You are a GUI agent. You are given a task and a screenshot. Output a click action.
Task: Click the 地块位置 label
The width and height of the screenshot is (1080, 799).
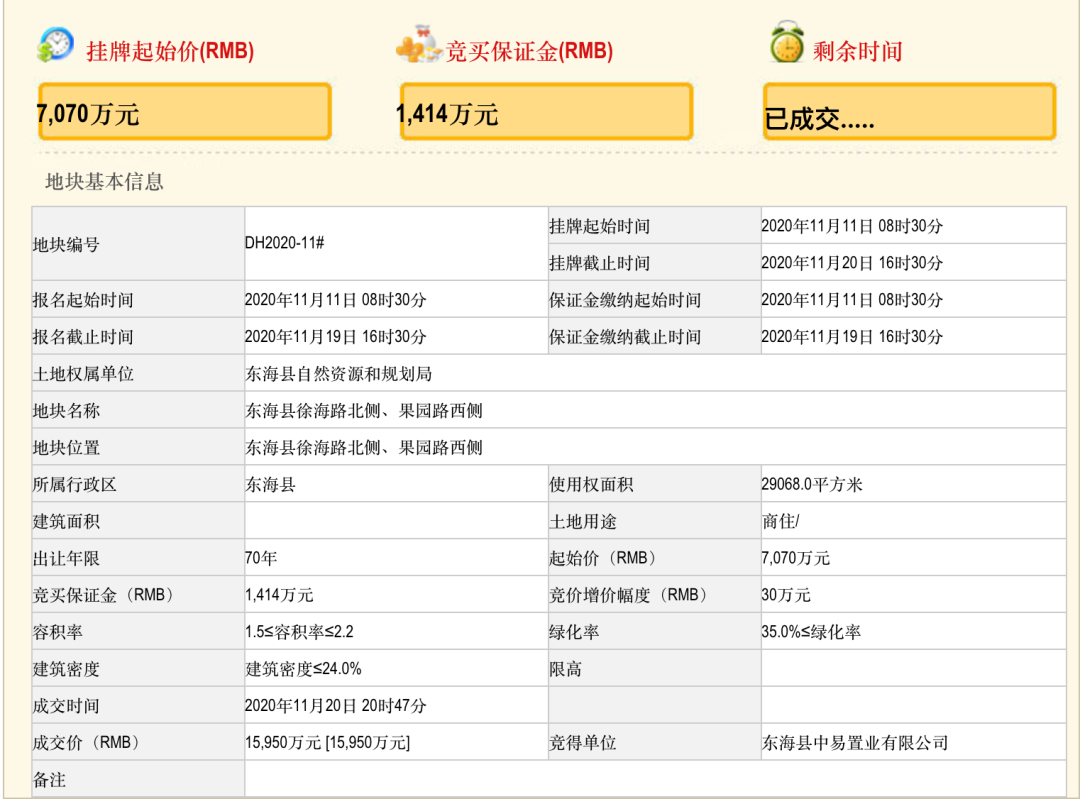(66, 448)
